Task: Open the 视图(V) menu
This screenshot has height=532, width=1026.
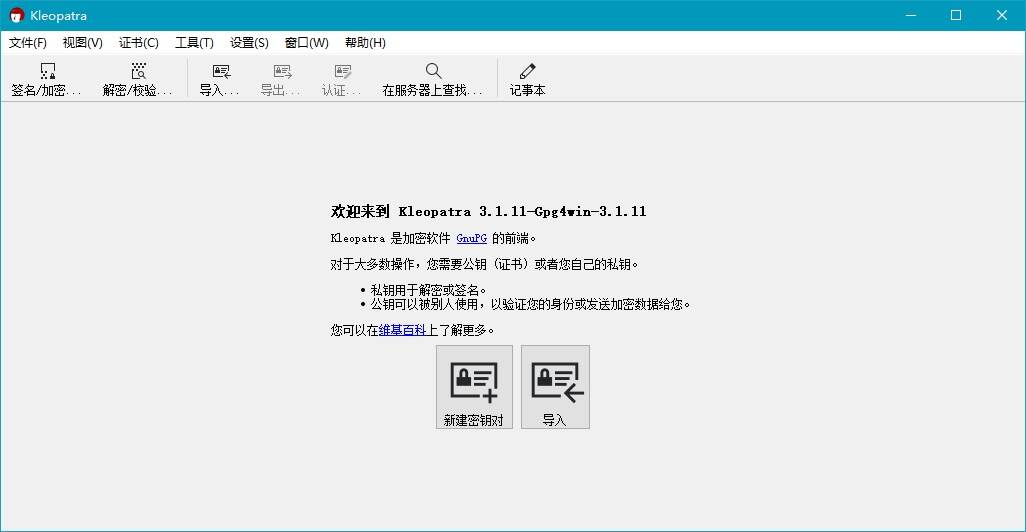Action: 82,43
